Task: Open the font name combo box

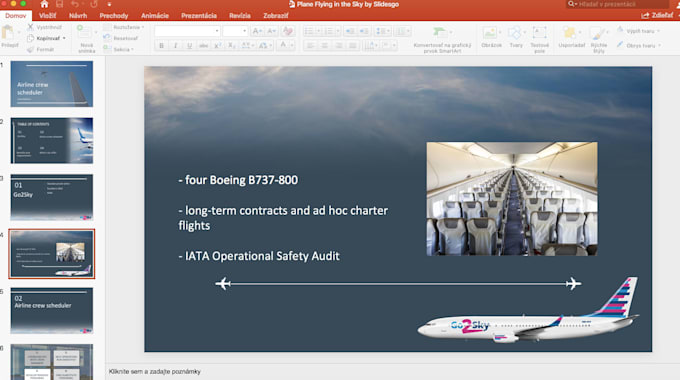Action: [x=187, y=31]
